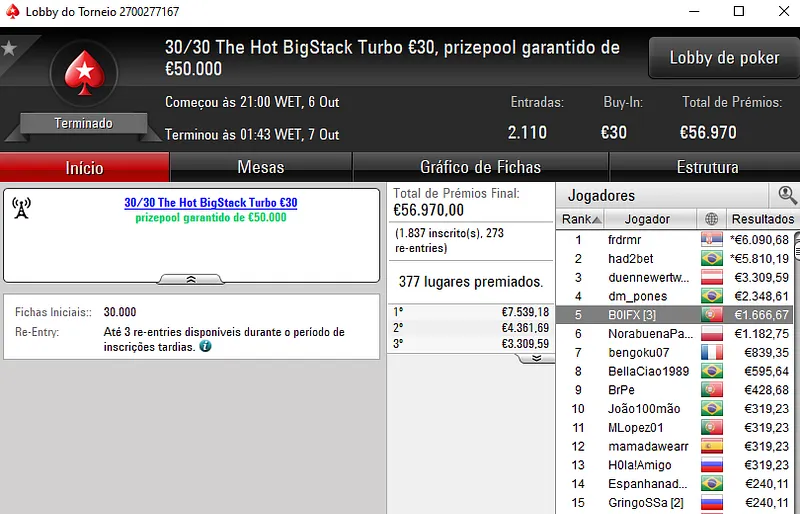Image resolution: width=800 pixels, height=514 pixels.
Task: Open the Gráfico de Fichas tab
Action: tap(480, 167)
